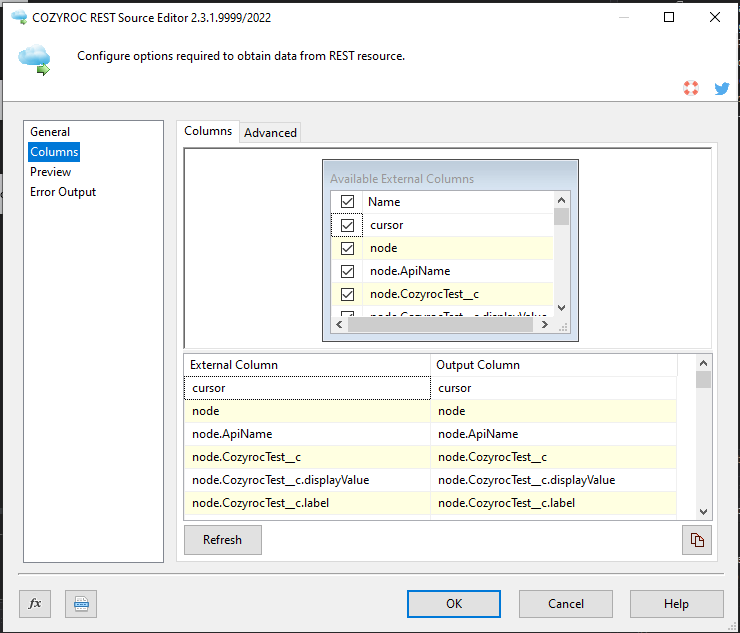Image resolution: width=740 pixels, height=633 pixels.
Task: Click the title bar application icon
Action: [x=18, y=17]
